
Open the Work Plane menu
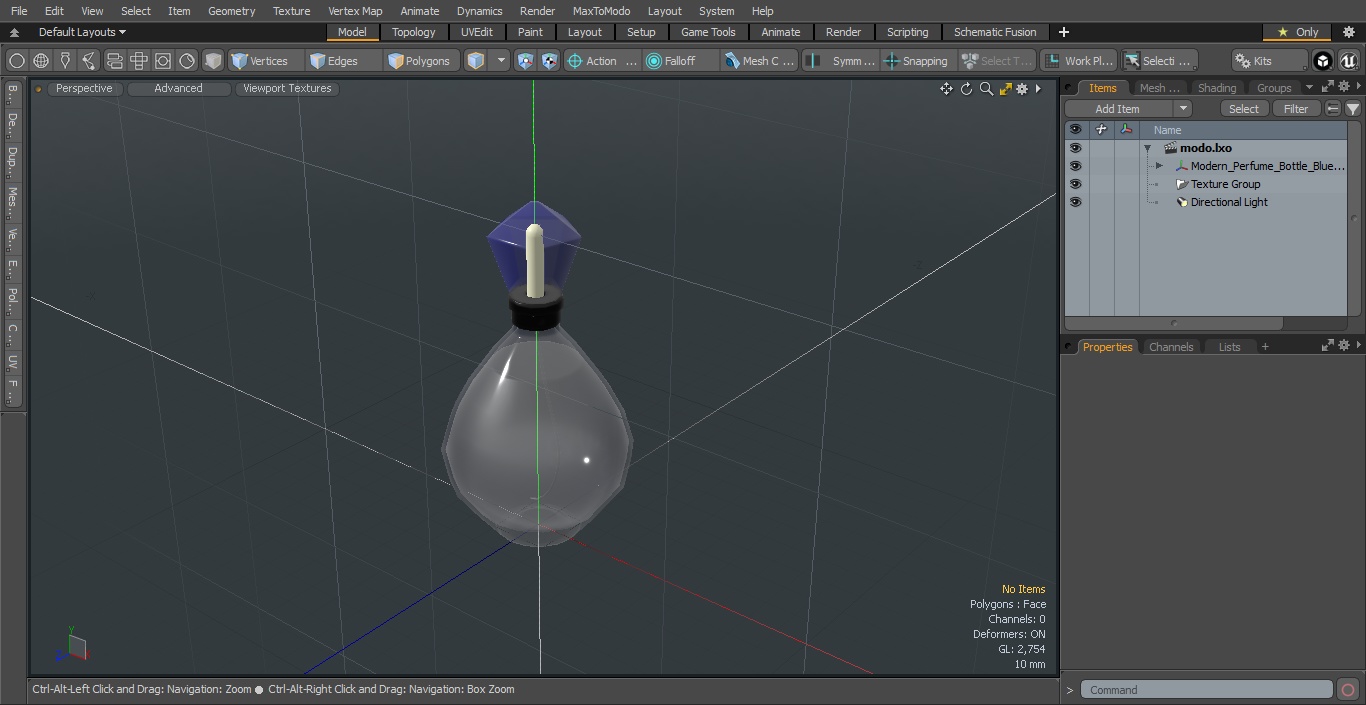click(1078, 61)
